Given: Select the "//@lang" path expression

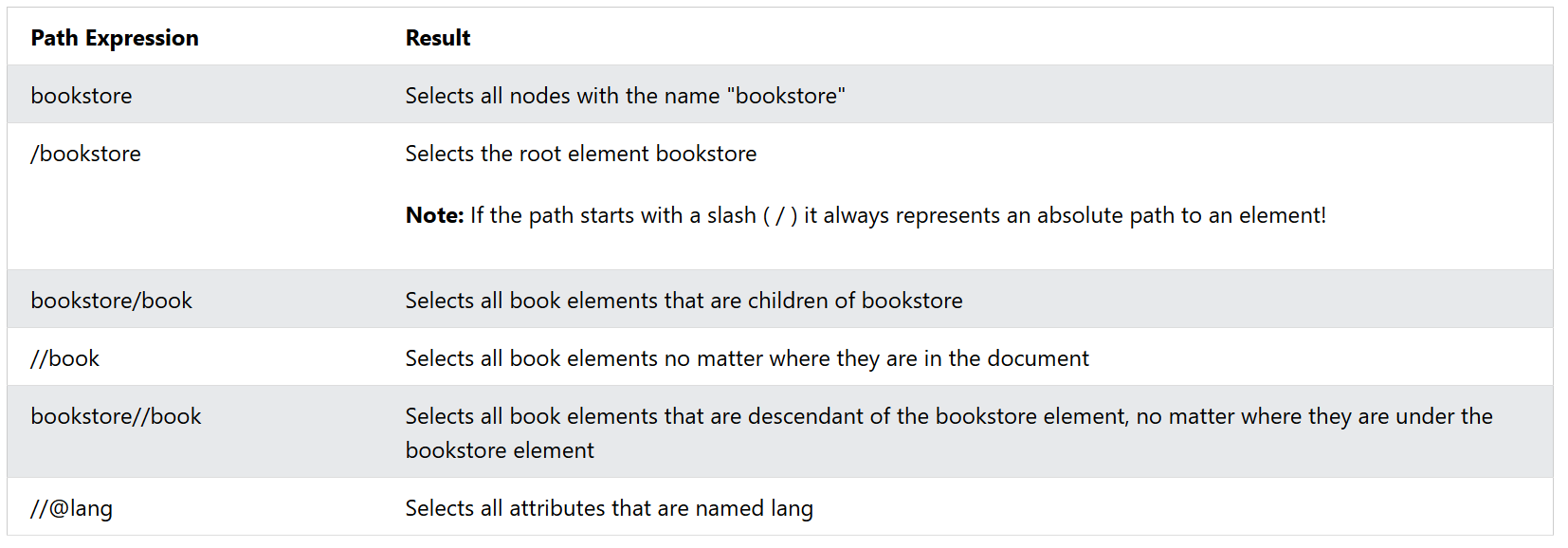Looking at the screenshot, I should pyautogui.click(x=71, y=508).
